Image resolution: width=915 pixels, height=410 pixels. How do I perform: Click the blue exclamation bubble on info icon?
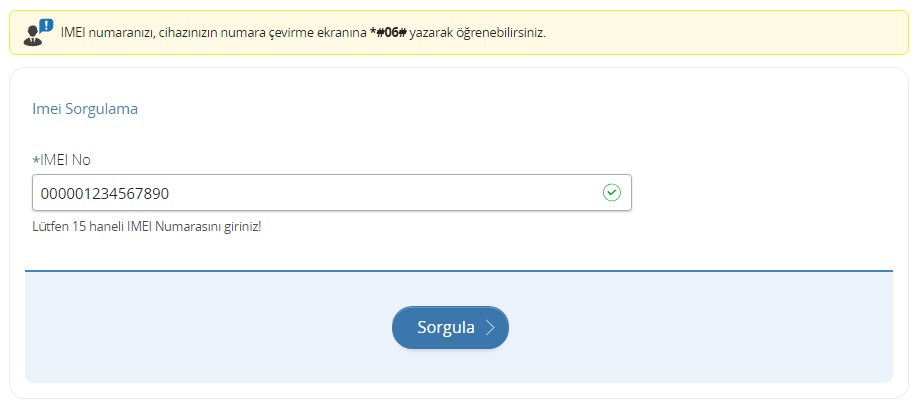[x=45, y=26]
